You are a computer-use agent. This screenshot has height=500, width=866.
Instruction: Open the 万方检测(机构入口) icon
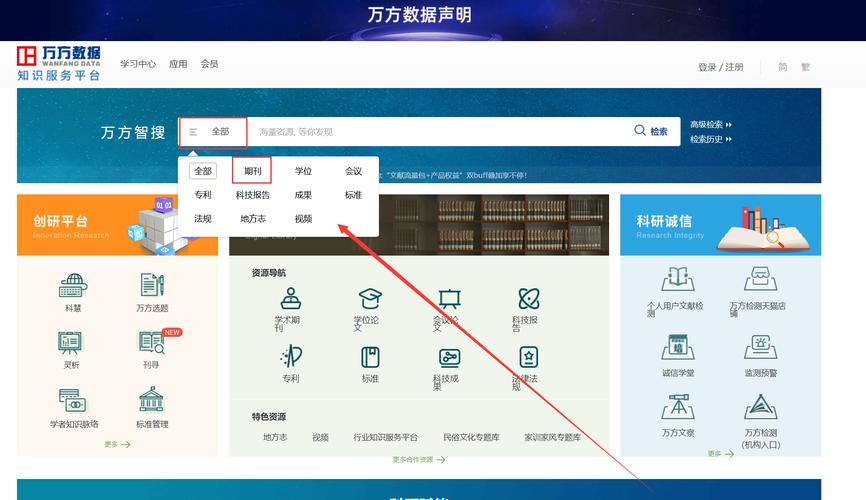[761, 407]
